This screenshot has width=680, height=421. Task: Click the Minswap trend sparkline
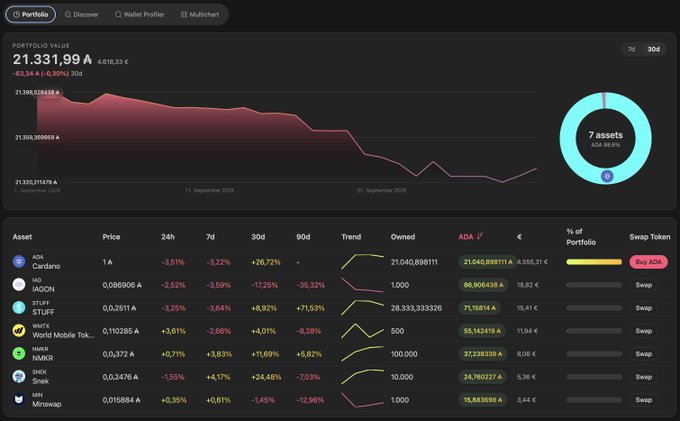point(363,400)
